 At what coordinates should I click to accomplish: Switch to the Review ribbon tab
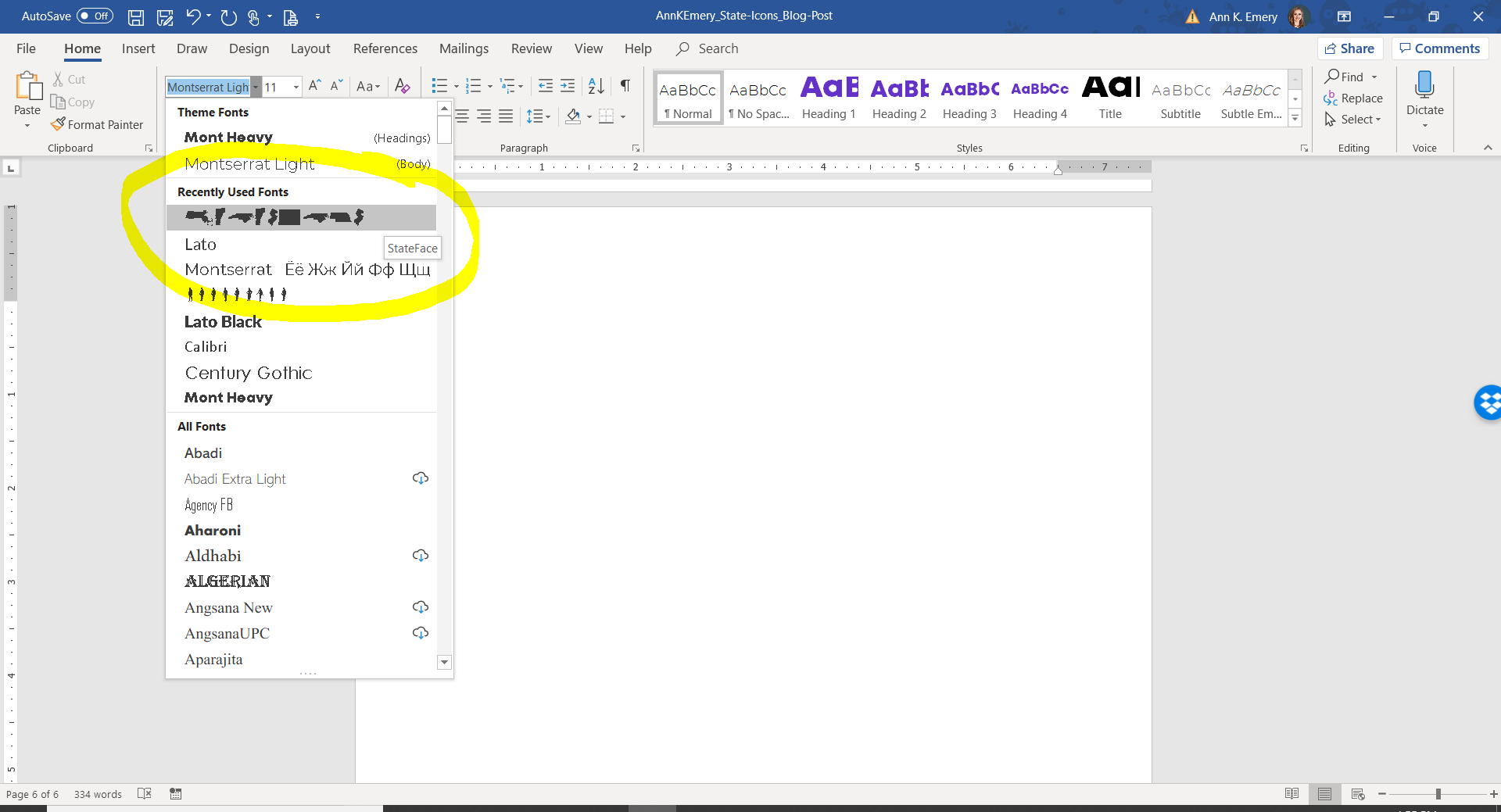pos(531,48)
